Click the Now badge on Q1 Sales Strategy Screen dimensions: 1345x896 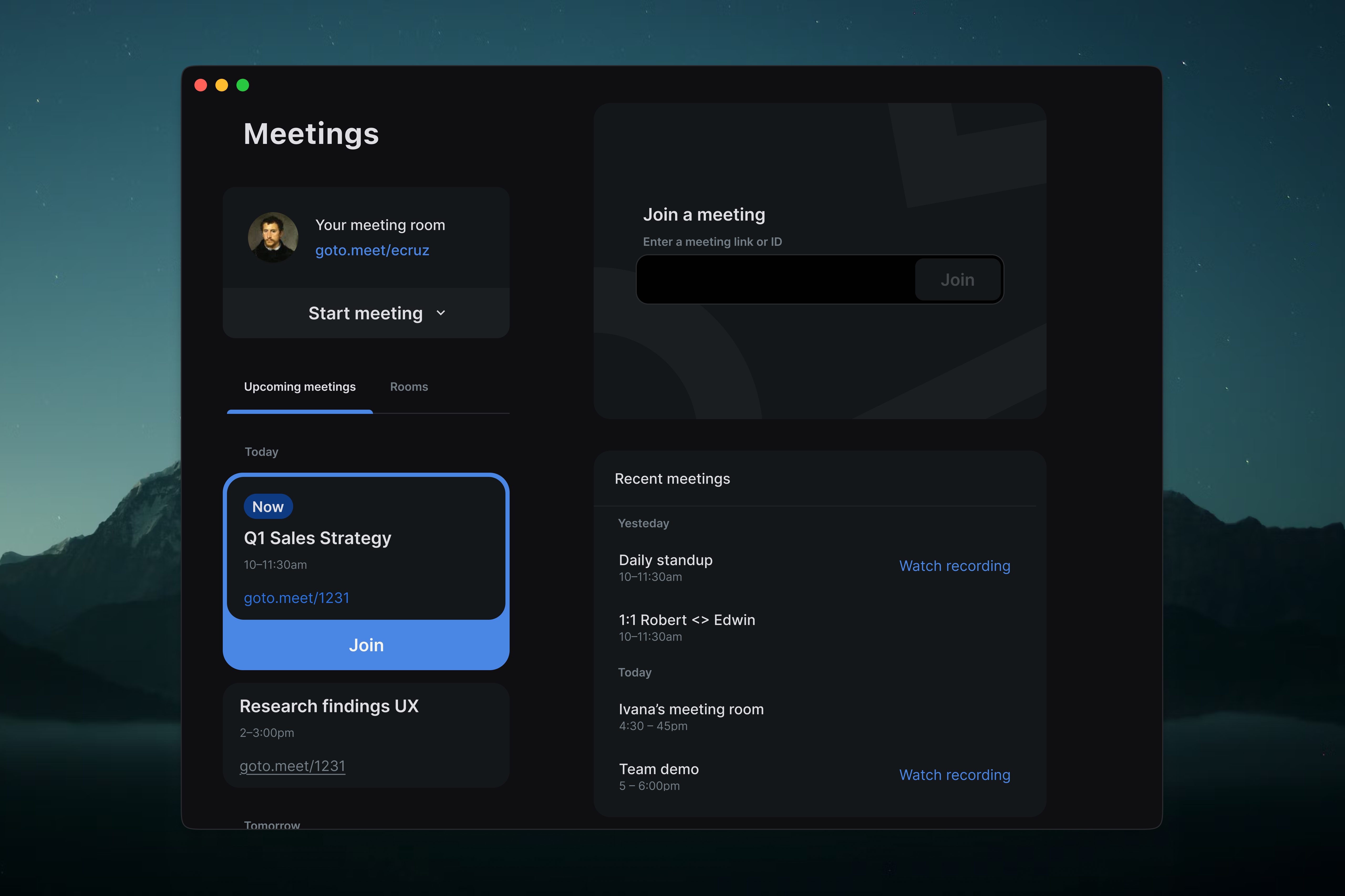pos(268,506)
